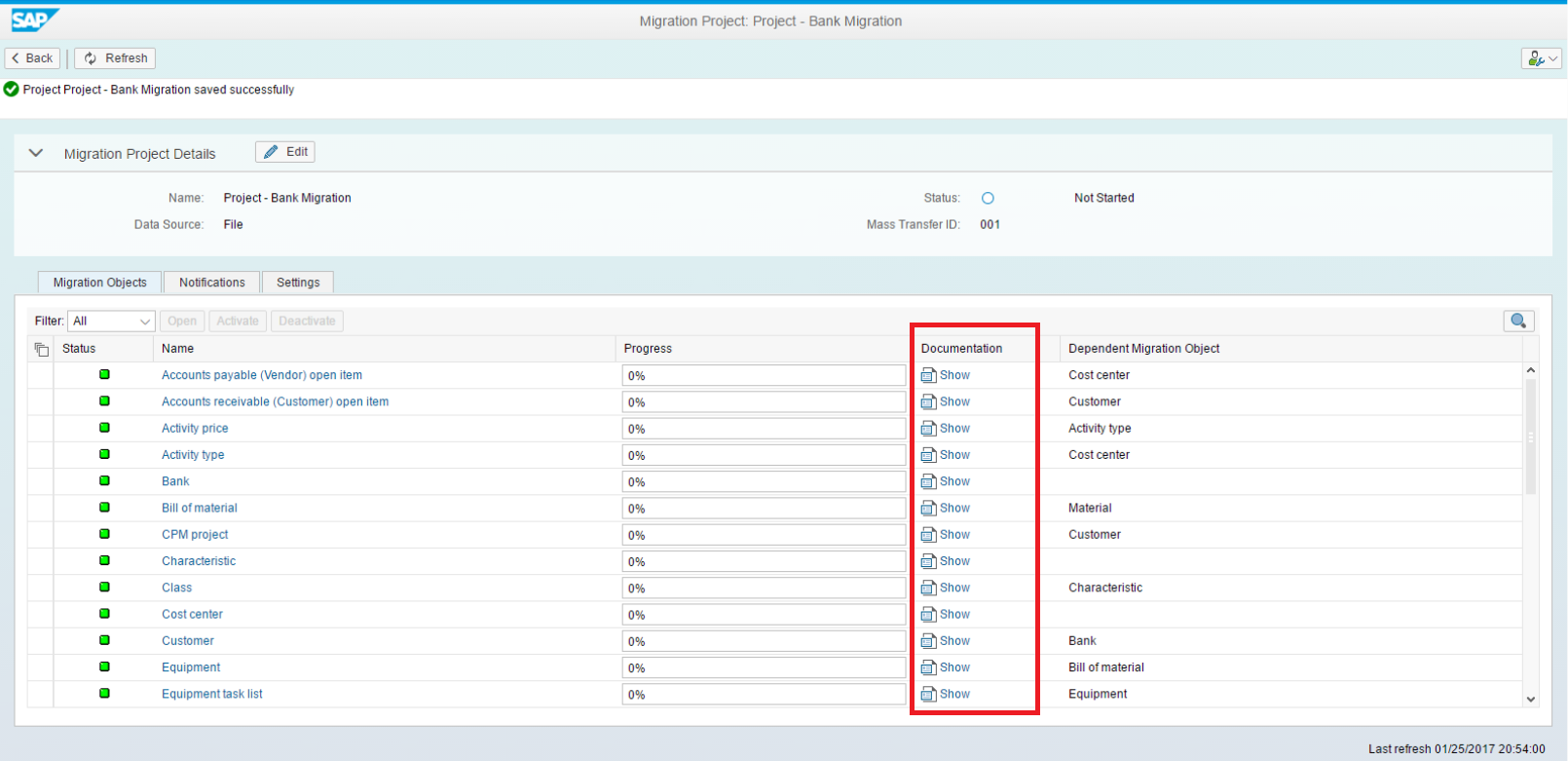This screenshot has height=761, width=1568.
Task: Show documentation for Class
Action: pyautogui.click(x=946, y=588)
